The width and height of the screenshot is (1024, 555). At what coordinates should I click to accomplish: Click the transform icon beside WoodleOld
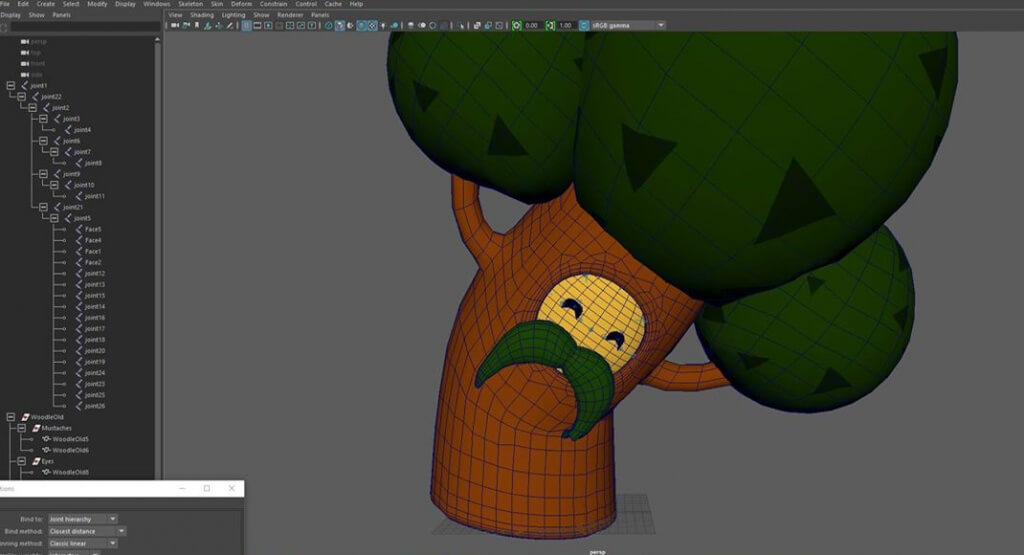click(x=25, y=417)
